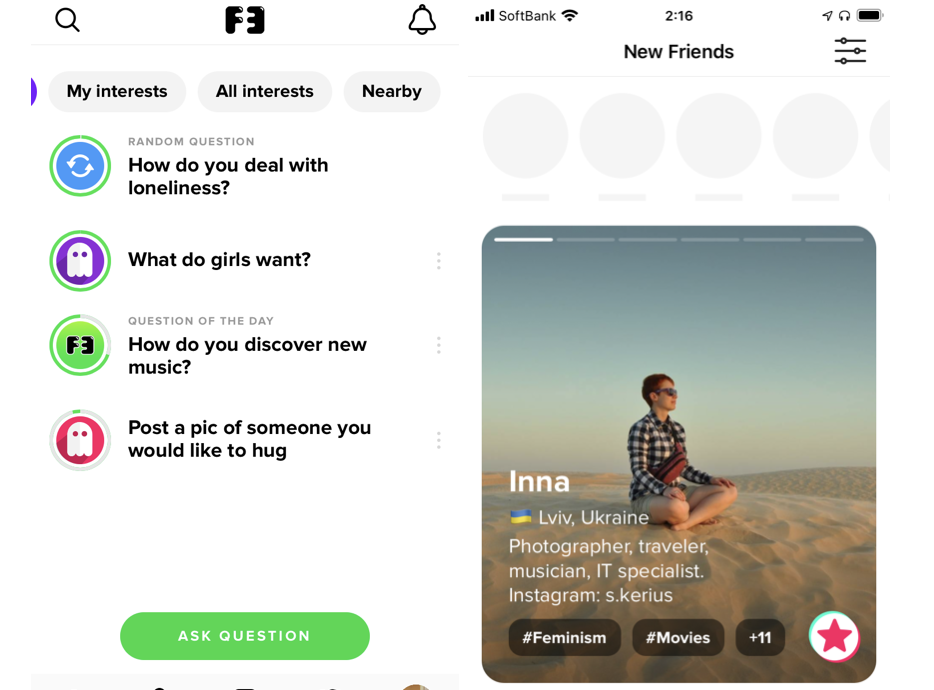934x690 pixels.
Task: Expand the +11 more interests chip
Action: (x=760, y=638)
